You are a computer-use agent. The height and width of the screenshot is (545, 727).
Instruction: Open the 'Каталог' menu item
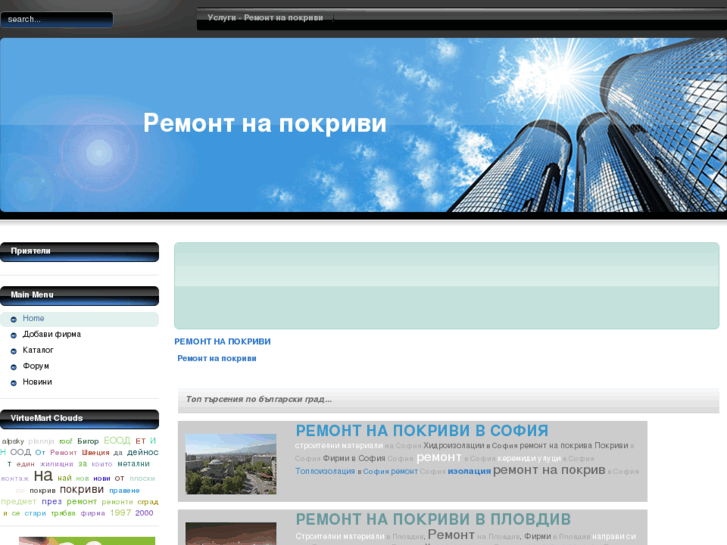tap(38, 350)
